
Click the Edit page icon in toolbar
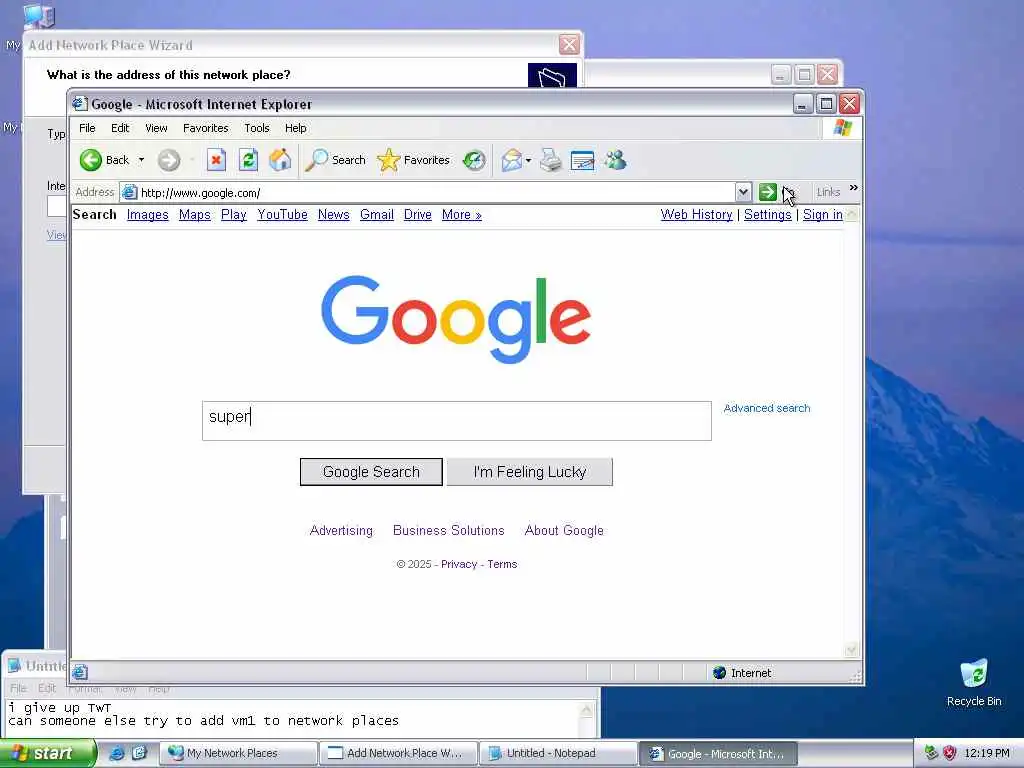click(x=582, y=160)
